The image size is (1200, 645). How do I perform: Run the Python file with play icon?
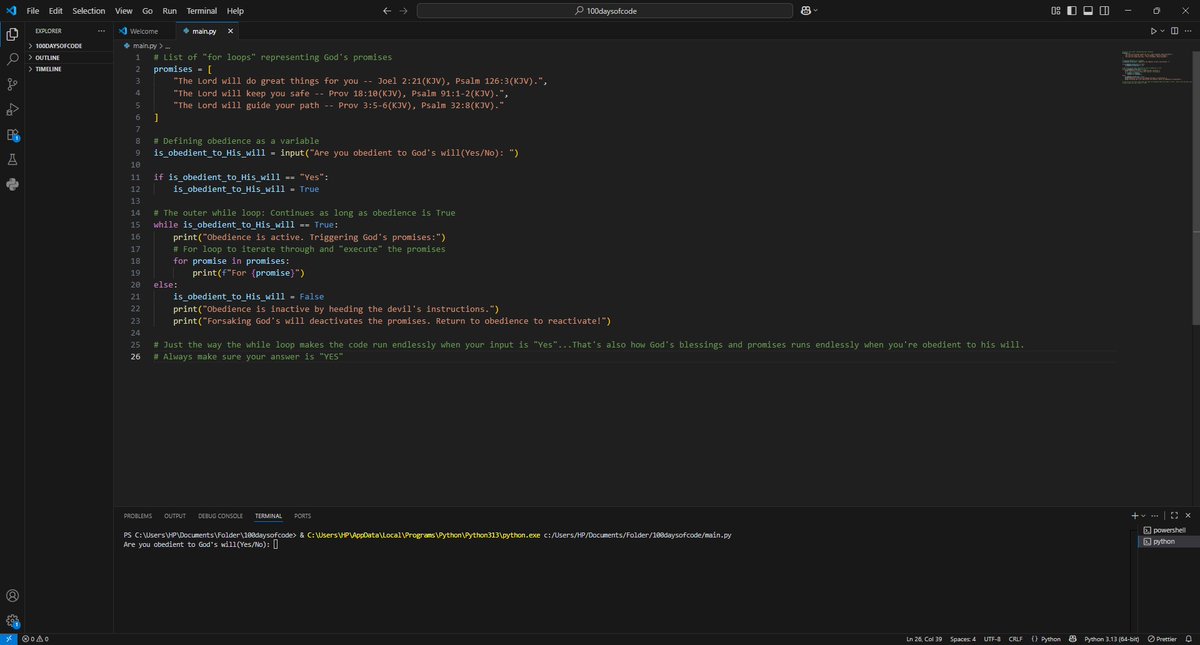1153,31
